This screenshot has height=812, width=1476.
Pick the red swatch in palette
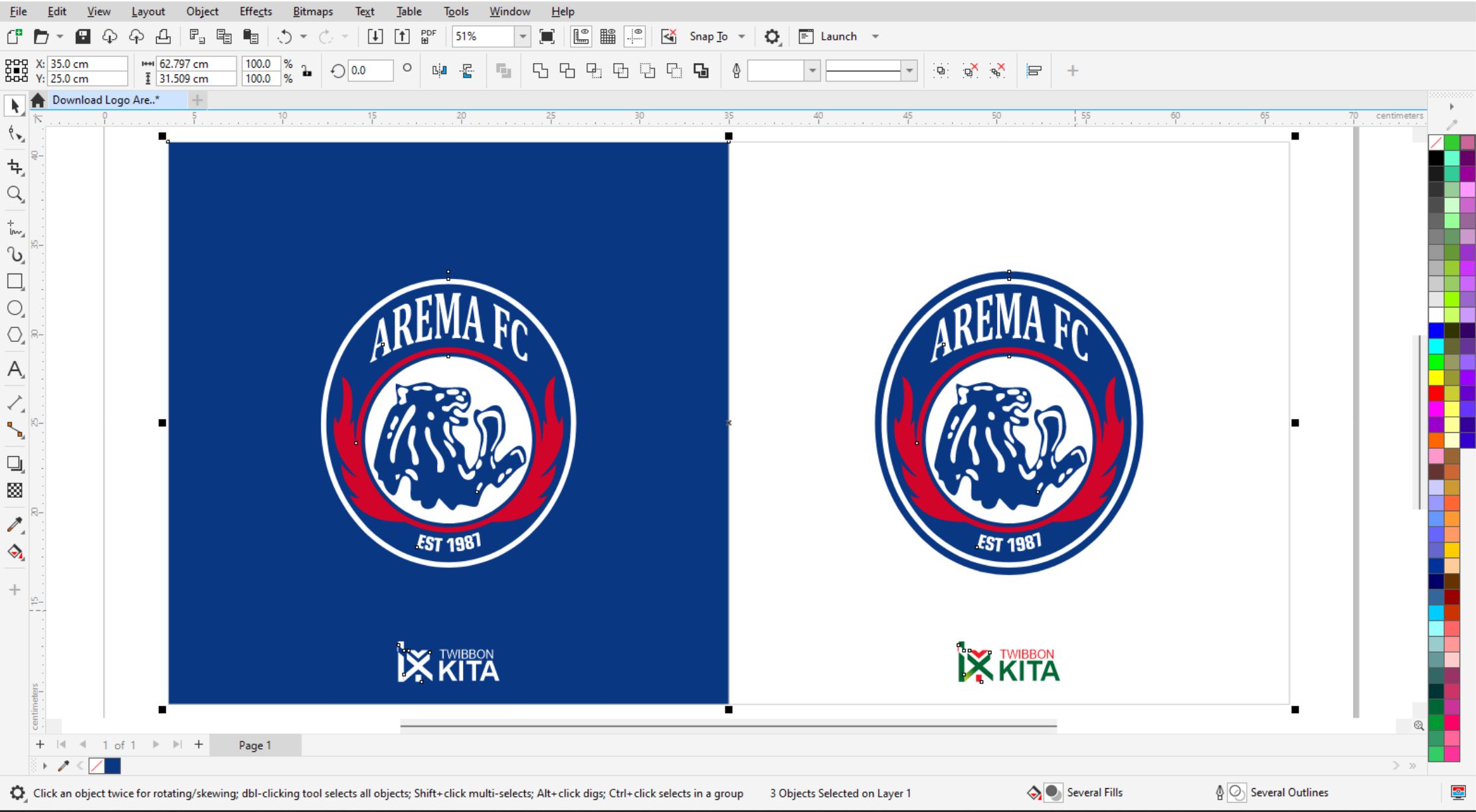[x=1436, y=393]
